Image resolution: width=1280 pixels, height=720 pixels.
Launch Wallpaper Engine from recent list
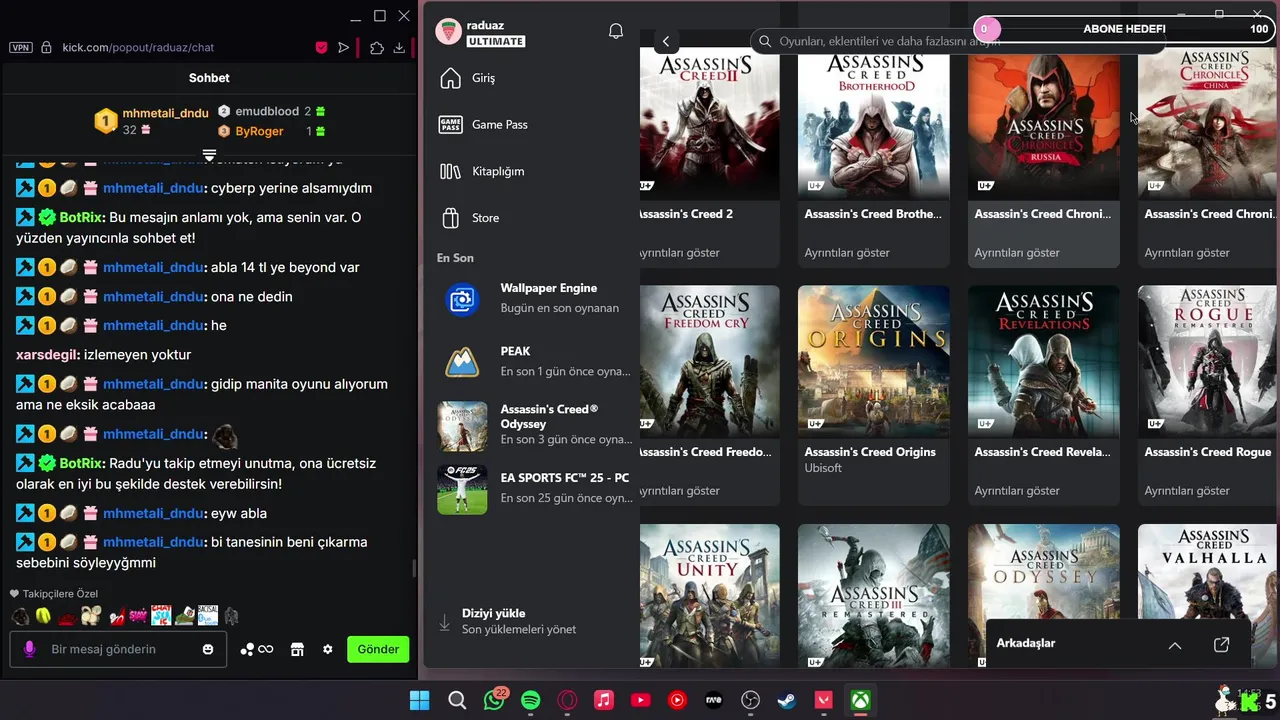tap(535, 298)
